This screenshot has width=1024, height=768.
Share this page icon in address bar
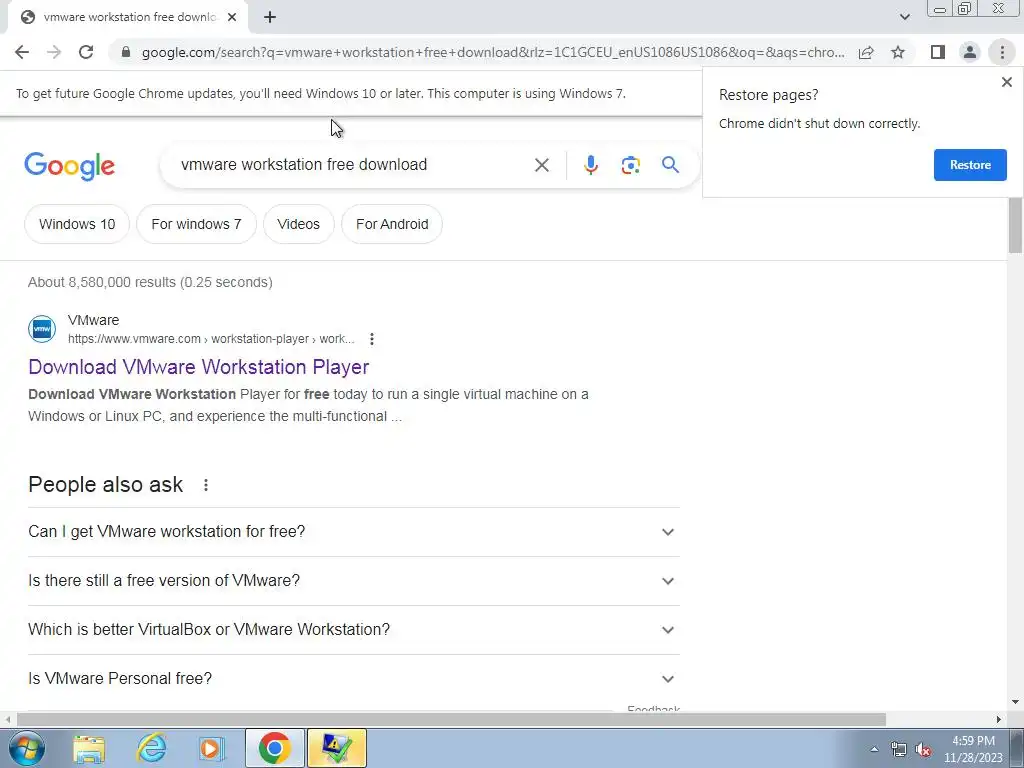point(866,52)
